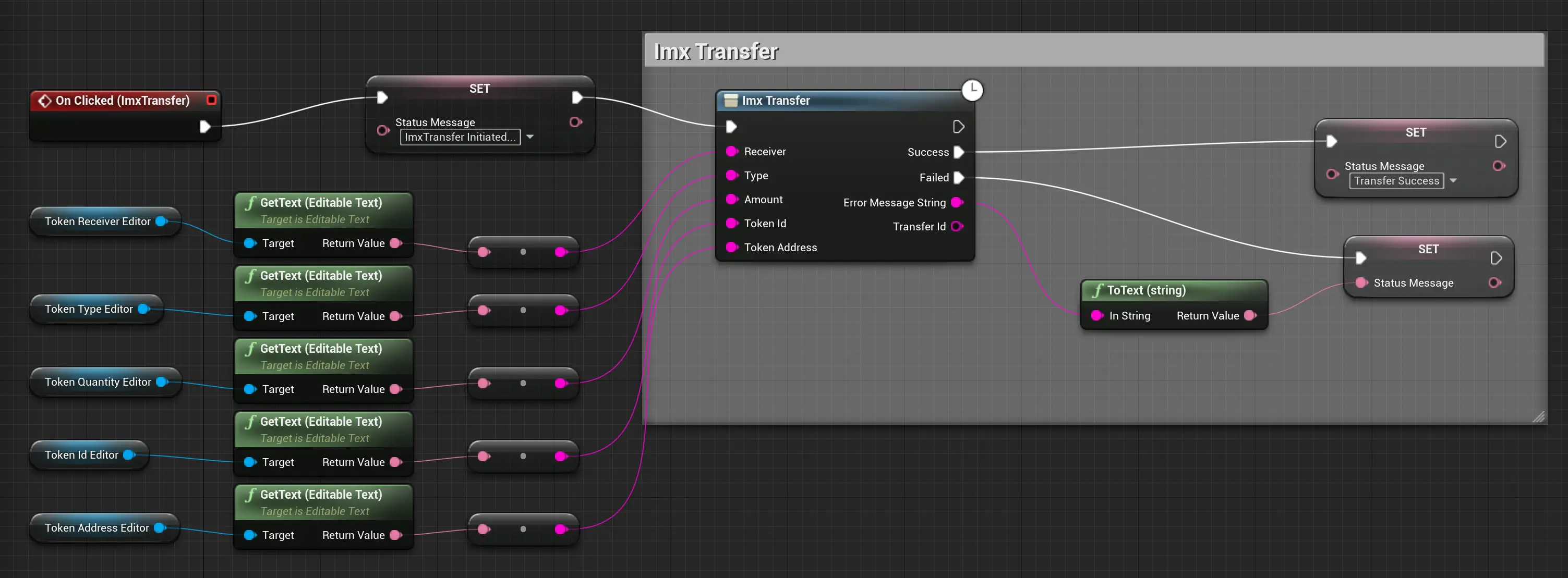Screen dimensions: 1568x578
Task: Click the Failed execution pin on Imx Transfer
Action: click(960, 178)
